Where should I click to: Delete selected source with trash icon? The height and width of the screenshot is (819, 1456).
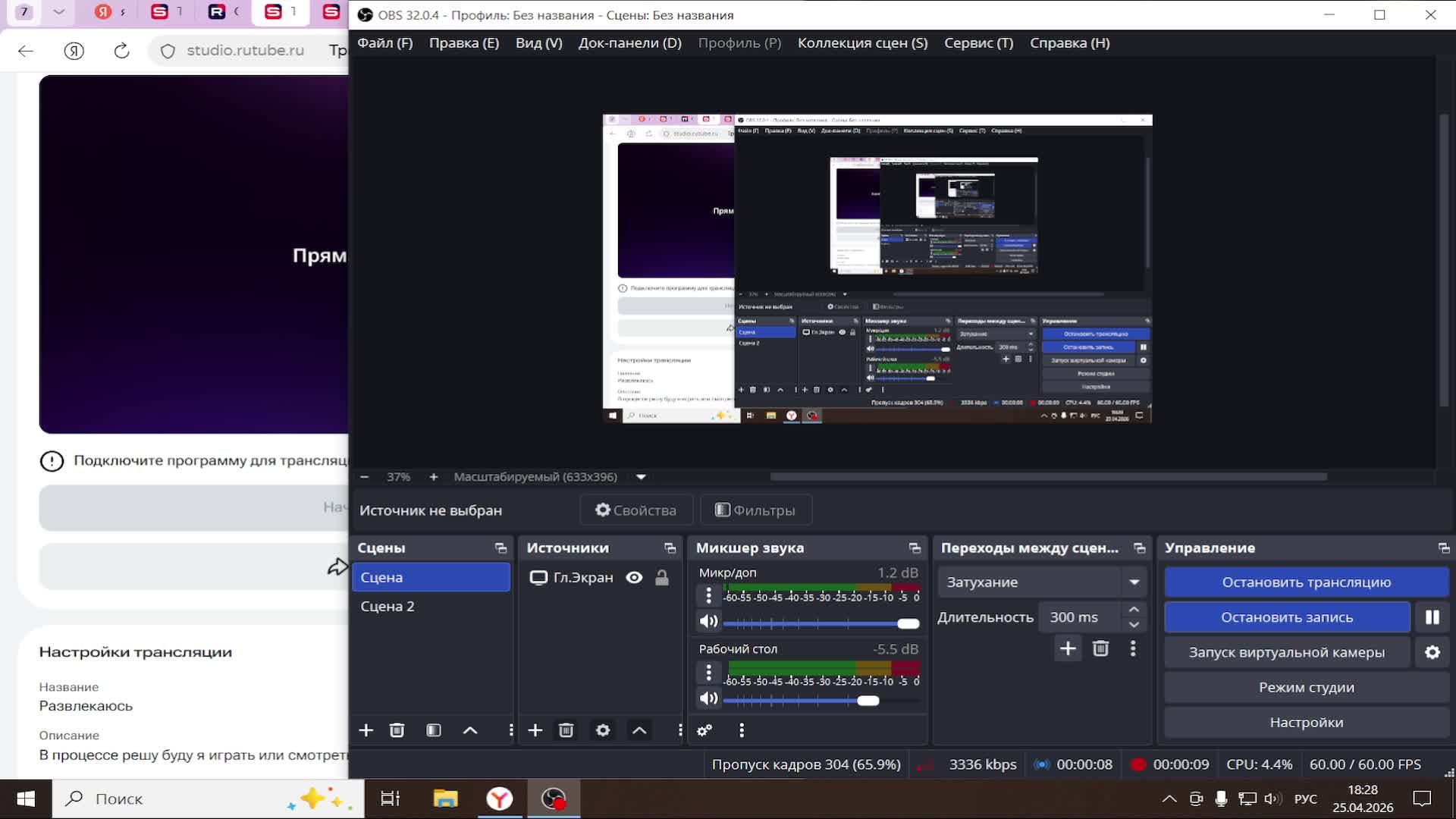(x=566, y=730)
